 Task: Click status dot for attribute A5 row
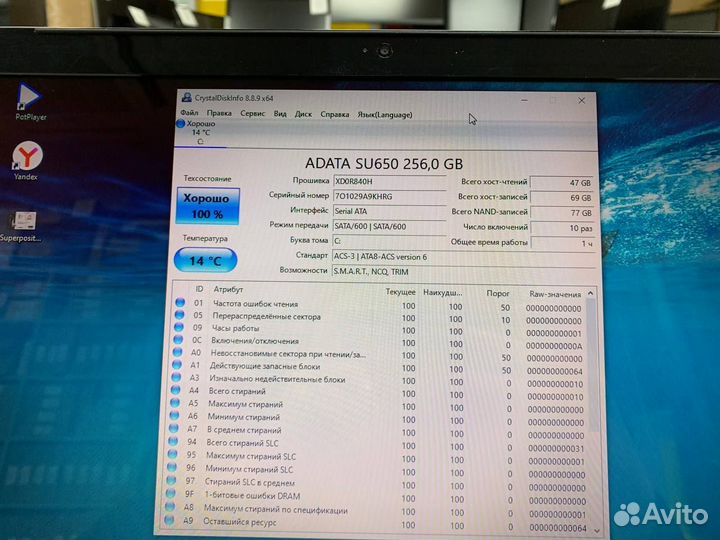(x=175, y=403)
